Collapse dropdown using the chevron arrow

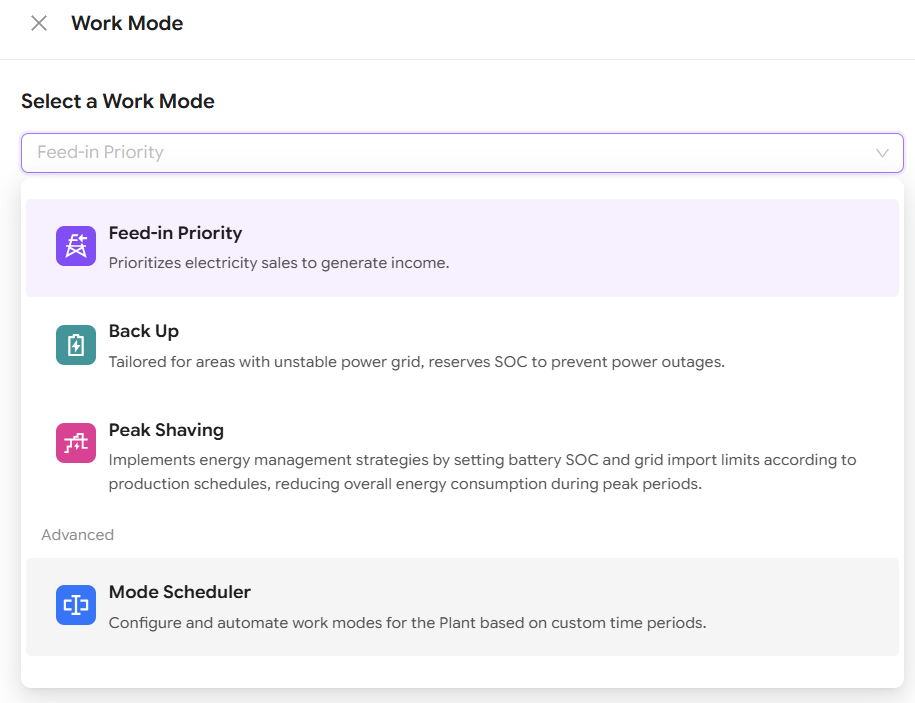882,153
